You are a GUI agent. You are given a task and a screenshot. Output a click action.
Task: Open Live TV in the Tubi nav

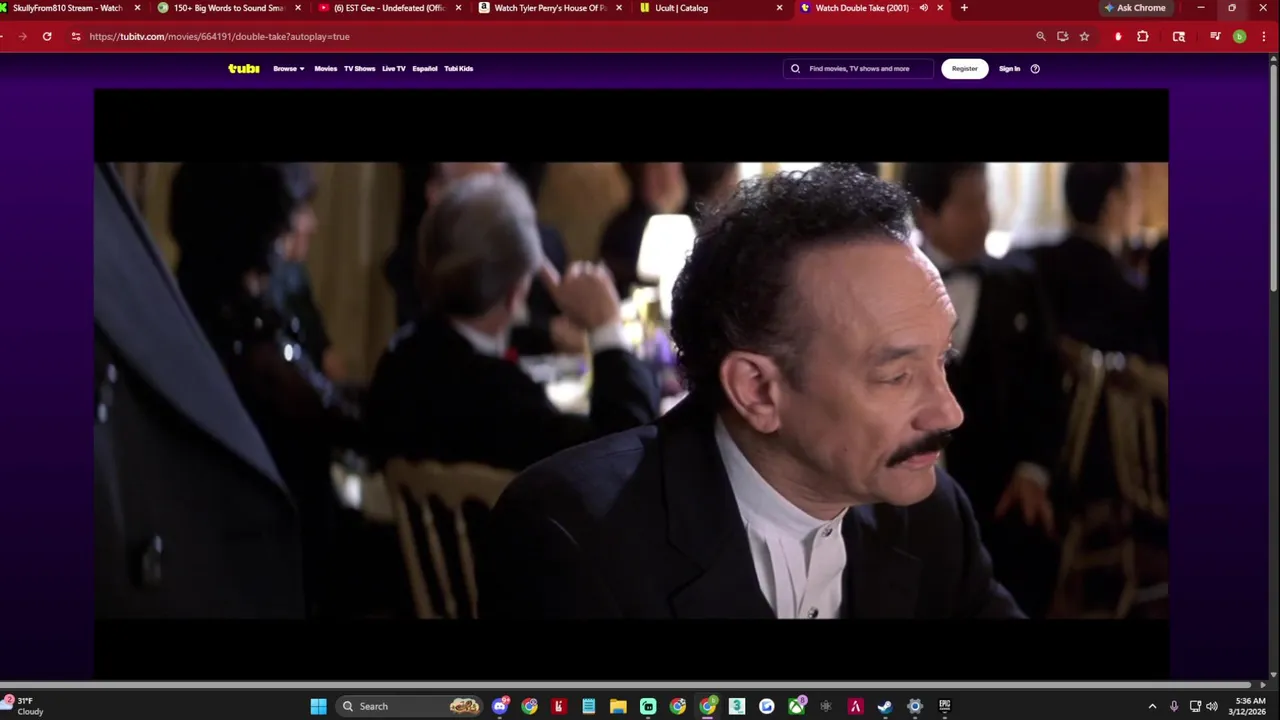tap(394, 69)
